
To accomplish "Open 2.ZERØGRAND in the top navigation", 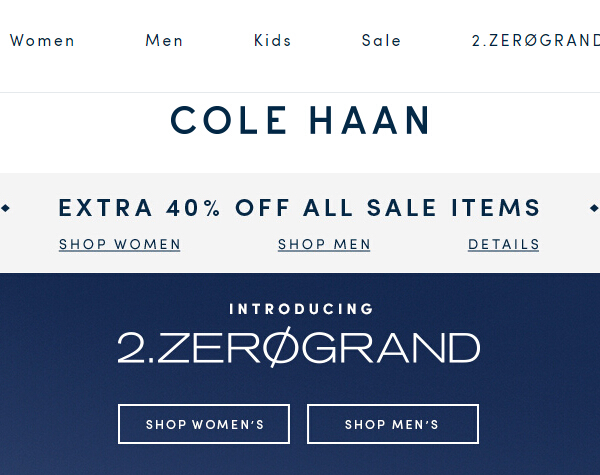I will tap(535, 41).
